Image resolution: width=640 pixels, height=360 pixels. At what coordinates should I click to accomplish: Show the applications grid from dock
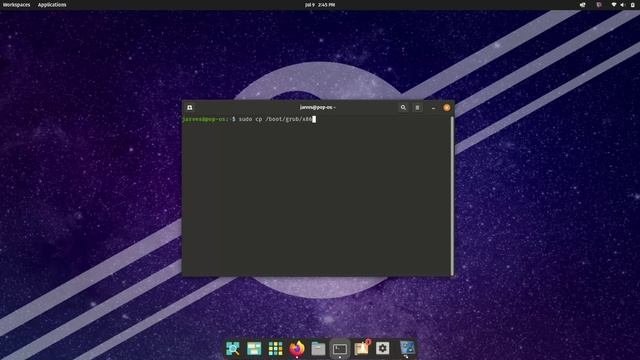276,349
